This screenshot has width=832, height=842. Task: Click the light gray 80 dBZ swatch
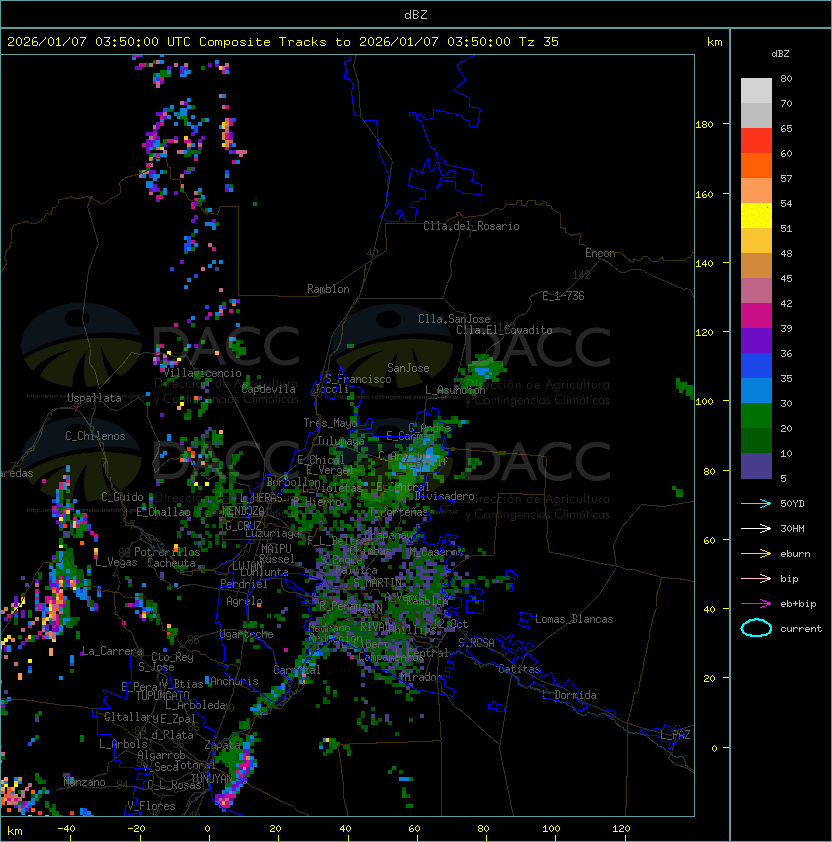(x=756, y=91)
